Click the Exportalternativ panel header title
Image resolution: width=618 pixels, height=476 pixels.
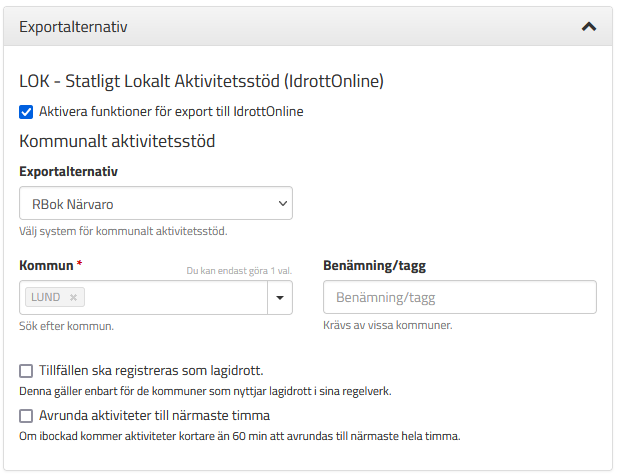click(73, 27)
